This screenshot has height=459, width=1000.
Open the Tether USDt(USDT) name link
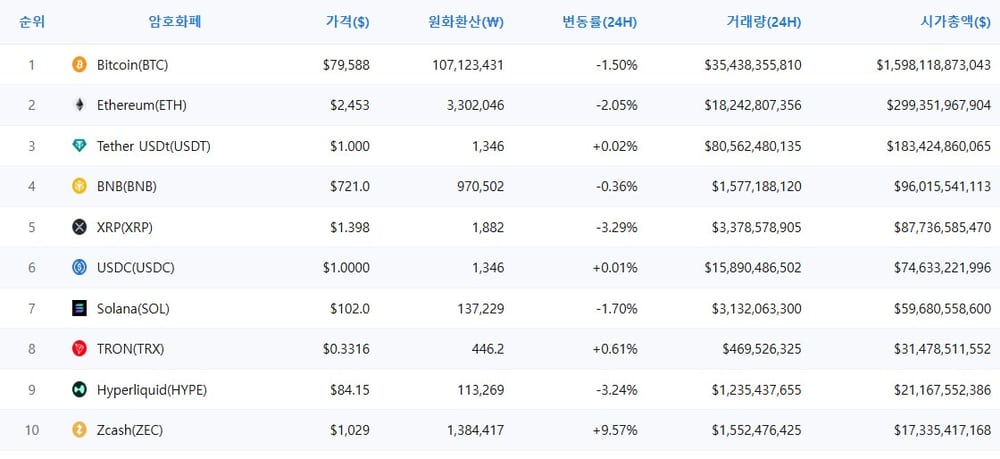[154, 147]
